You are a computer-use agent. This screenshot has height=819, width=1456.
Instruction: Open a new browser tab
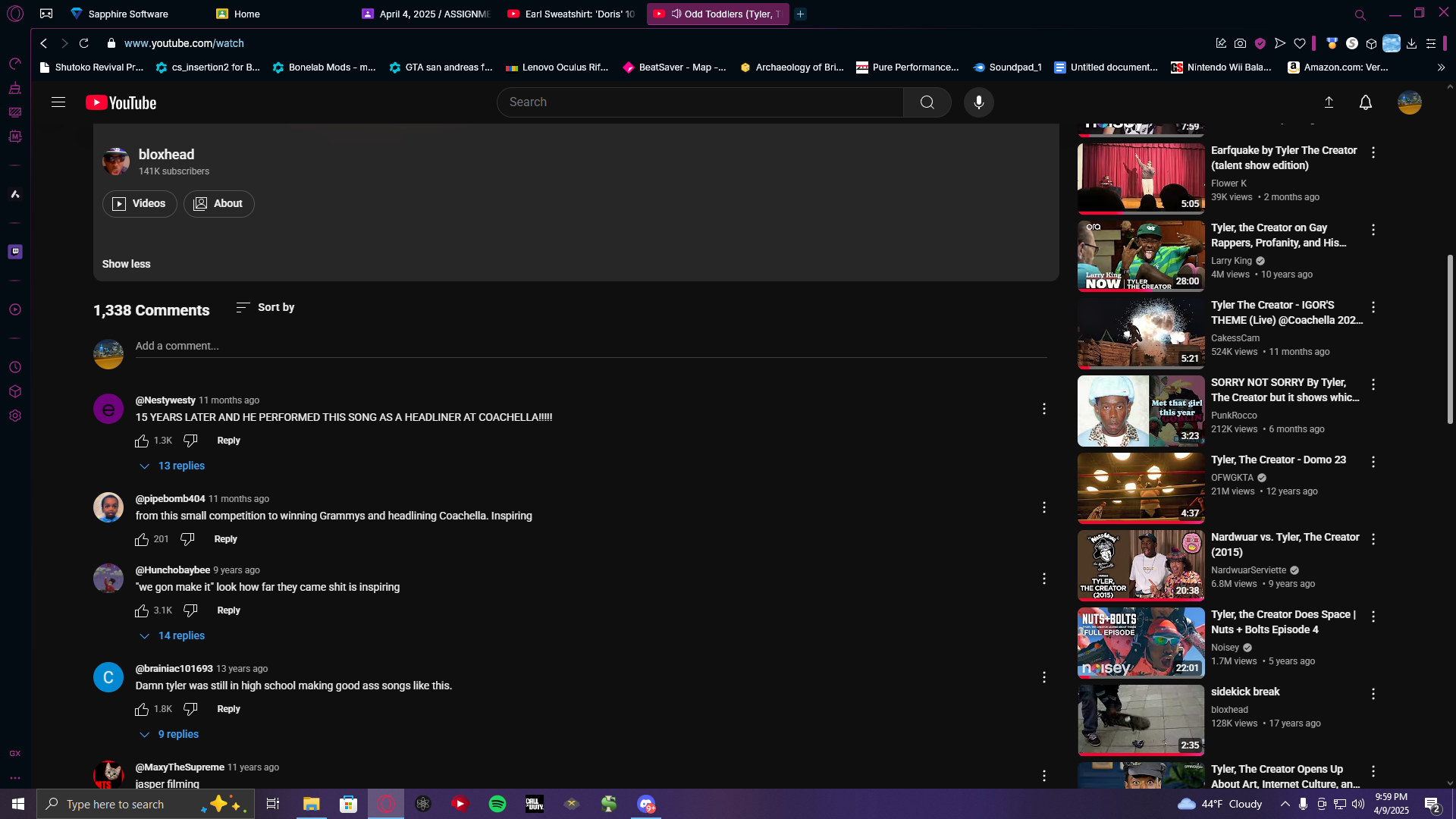800,14
